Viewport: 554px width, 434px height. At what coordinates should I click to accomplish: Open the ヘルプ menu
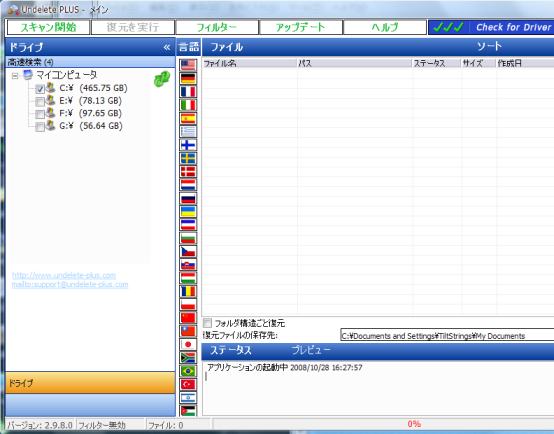pyautogui.click(x=385, y=27)
